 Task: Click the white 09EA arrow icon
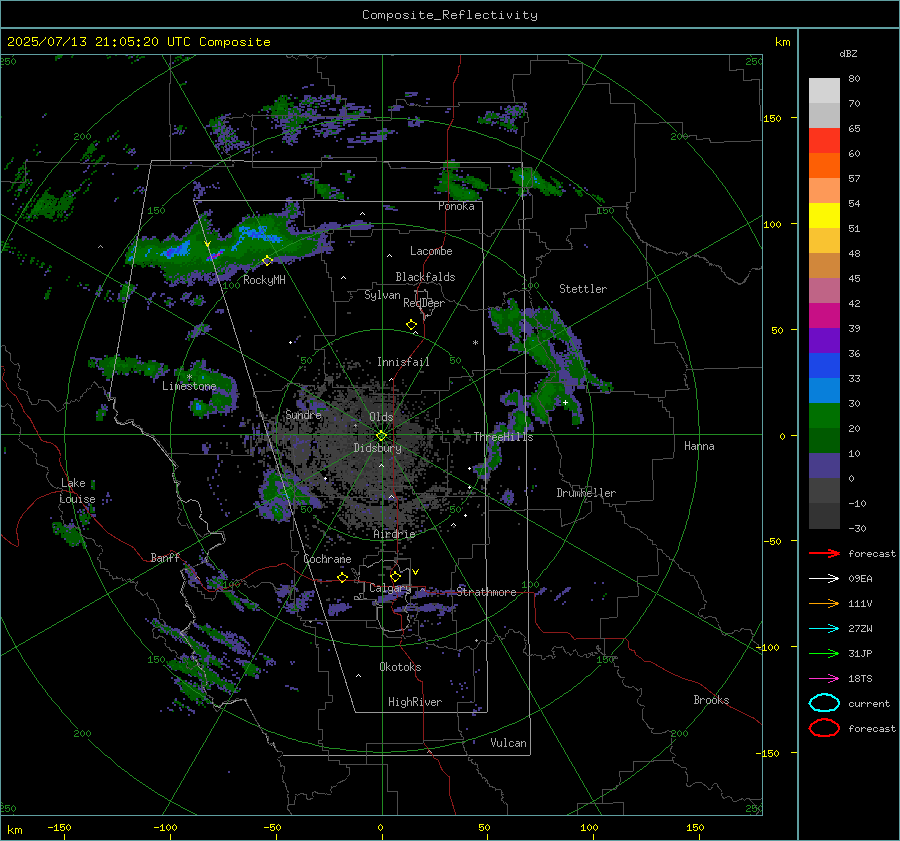(x=824, y=579)
